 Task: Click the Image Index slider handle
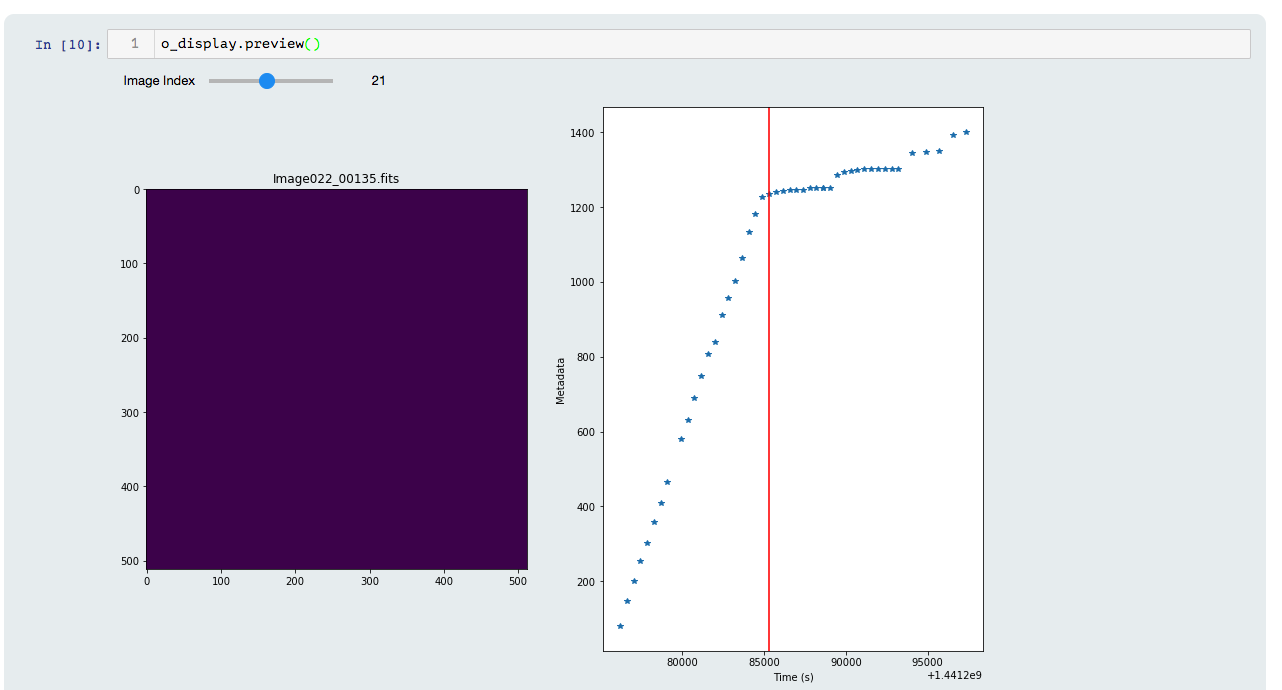(267, 81)
